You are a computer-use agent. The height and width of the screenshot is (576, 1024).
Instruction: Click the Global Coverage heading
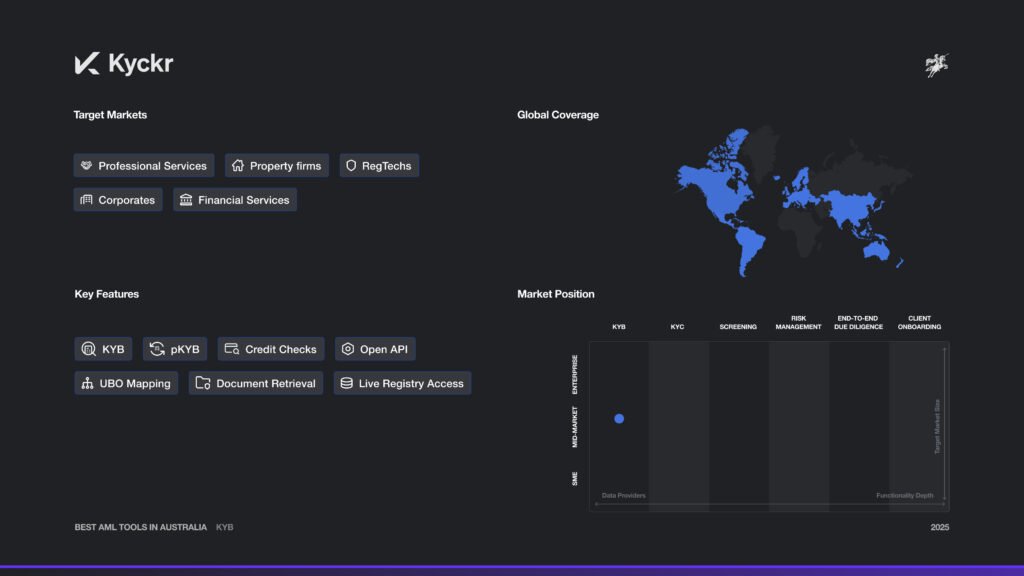pyautogui.click(x=558, y=115)
